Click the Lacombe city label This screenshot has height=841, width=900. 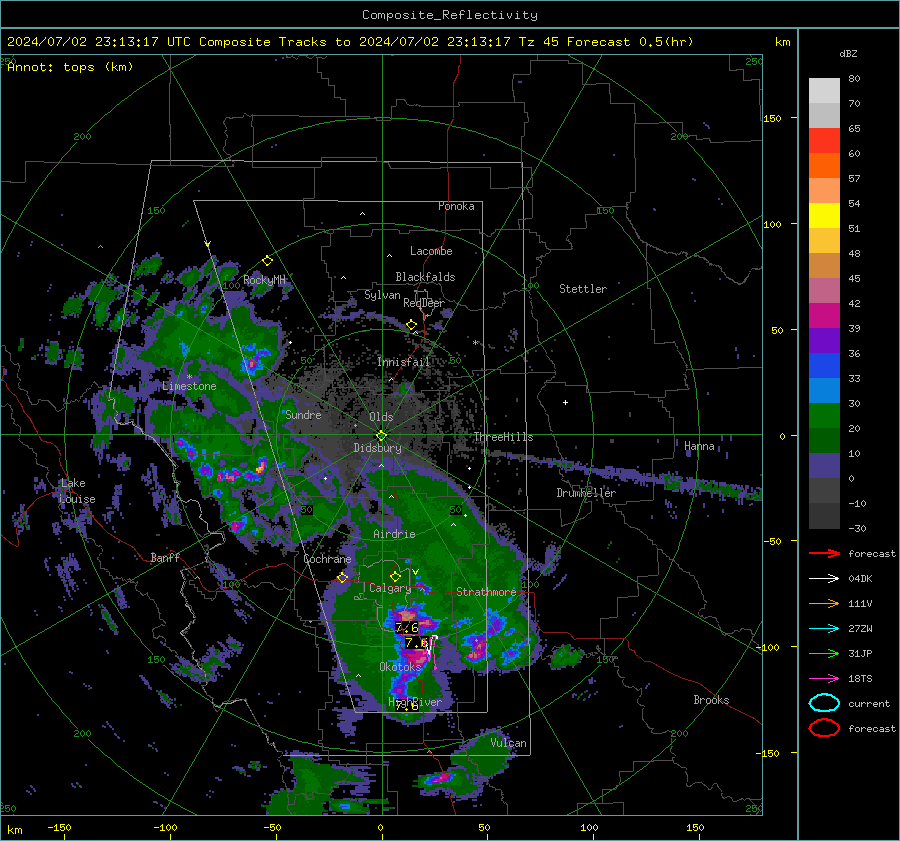(x=431, y=251)
